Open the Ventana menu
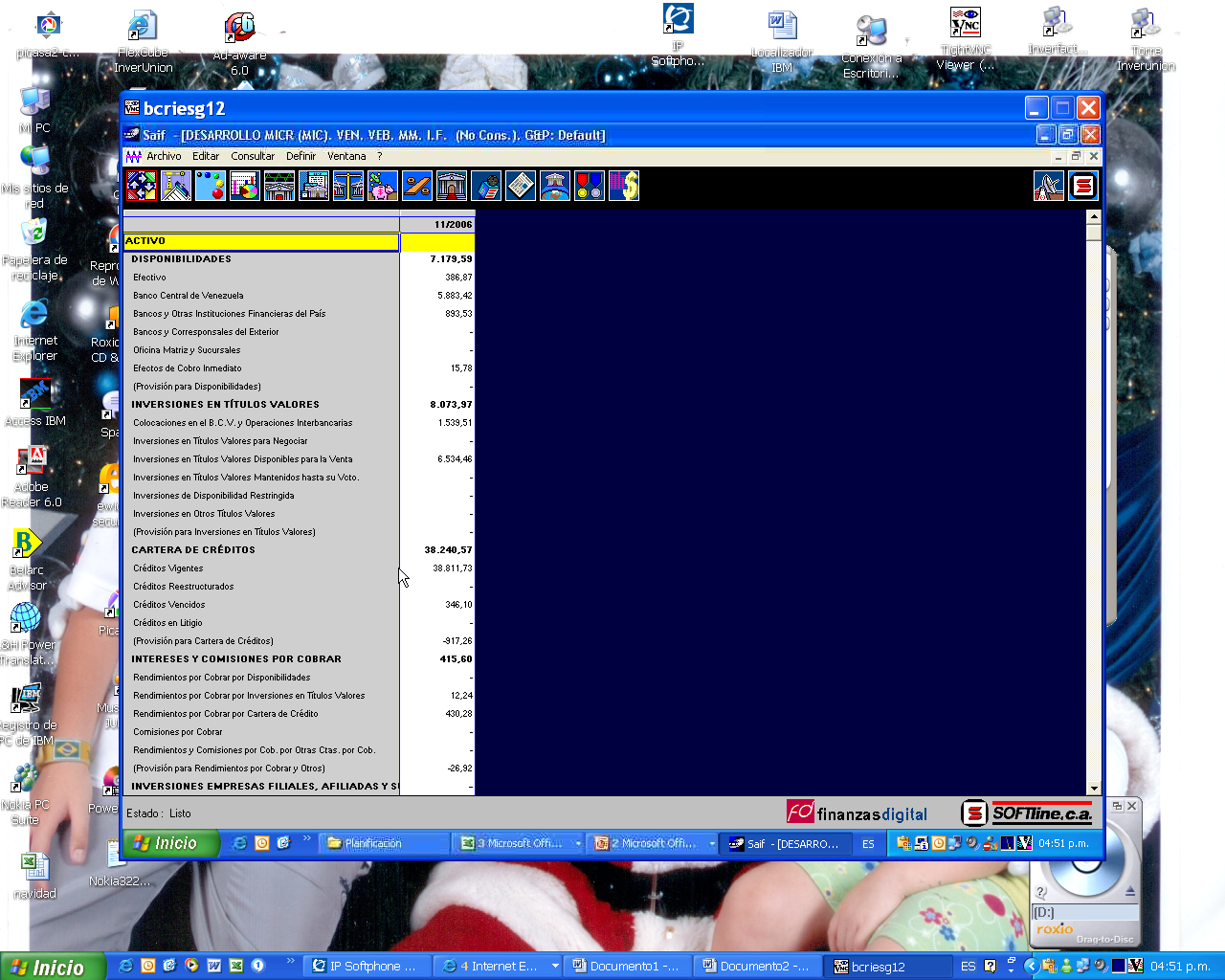The height and width of the screenshot is (980, 1225). (346, 156)
